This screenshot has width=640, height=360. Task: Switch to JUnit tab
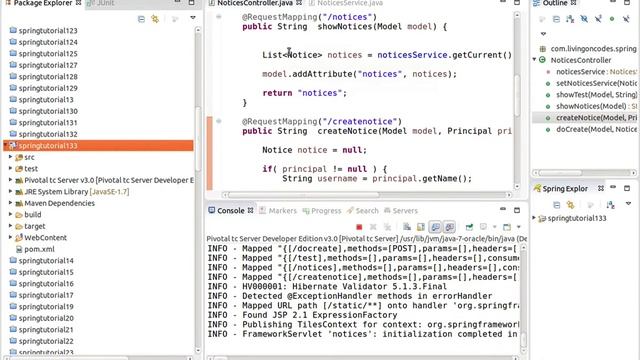coord(101,3)
